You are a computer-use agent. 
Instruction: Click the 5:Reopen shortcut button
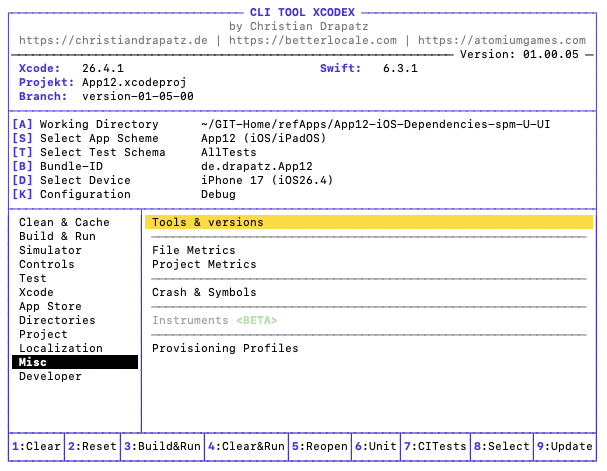click(320, 446)
